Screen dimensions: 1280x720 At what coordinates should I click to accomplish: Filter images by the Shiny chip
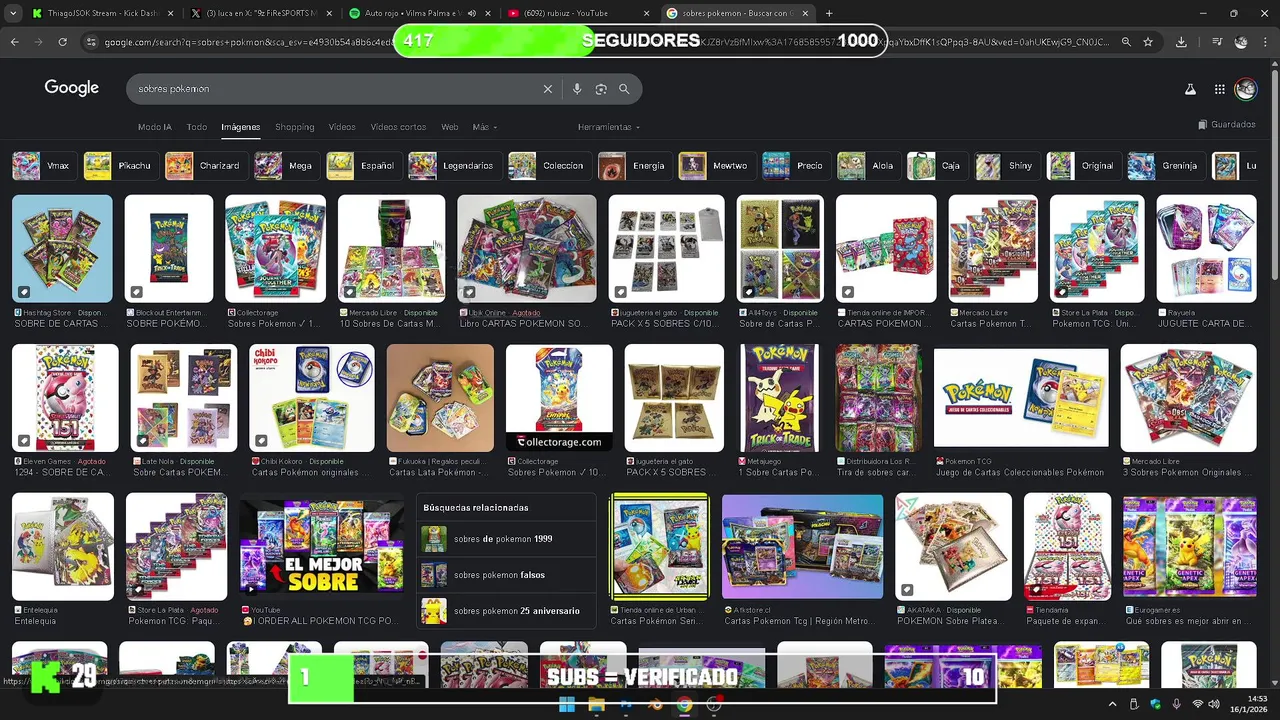coord(1005,166)
